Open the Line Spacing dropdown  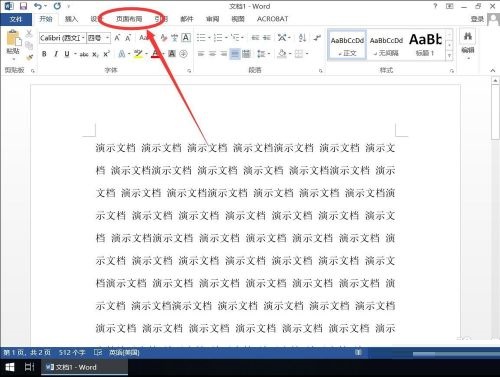tap(263, 54)
